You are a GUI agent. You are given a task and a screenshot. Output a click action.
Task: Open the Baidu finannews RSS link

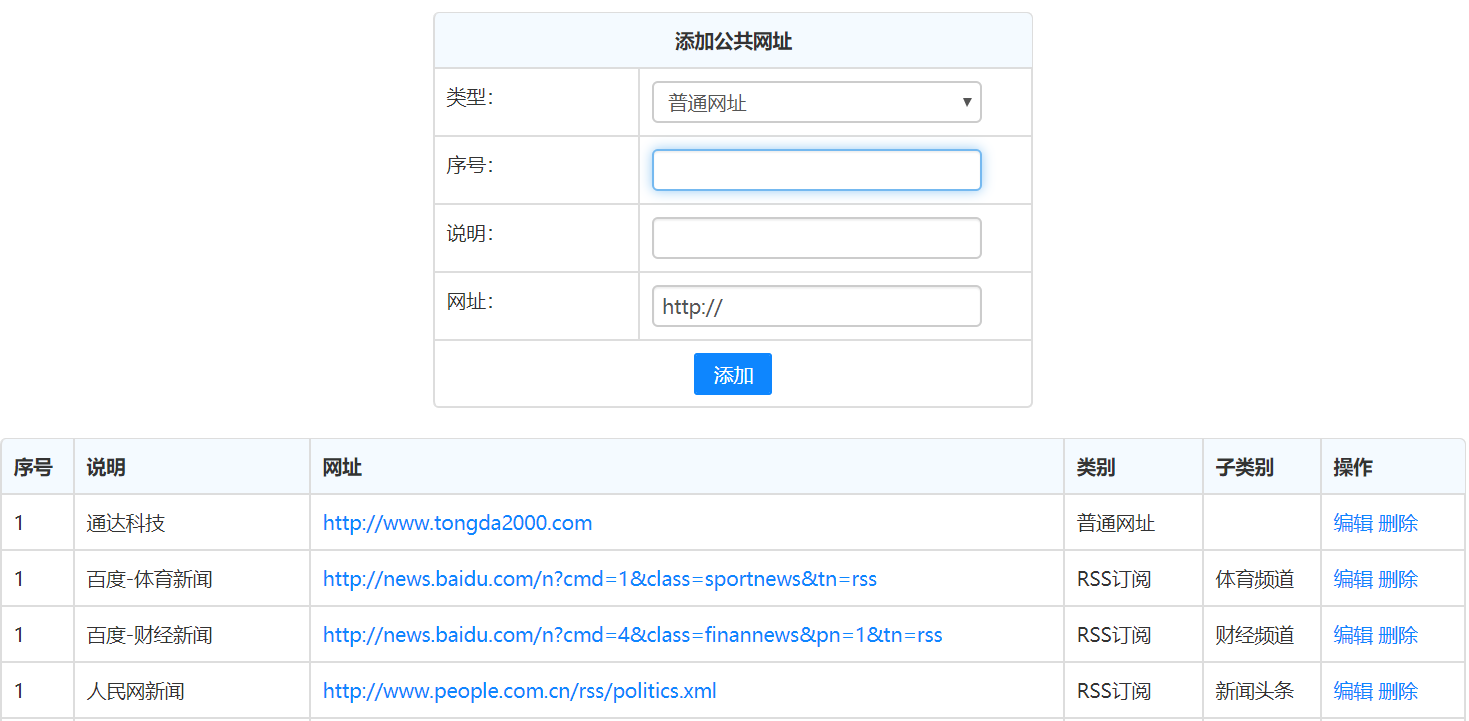click(632, 635)
